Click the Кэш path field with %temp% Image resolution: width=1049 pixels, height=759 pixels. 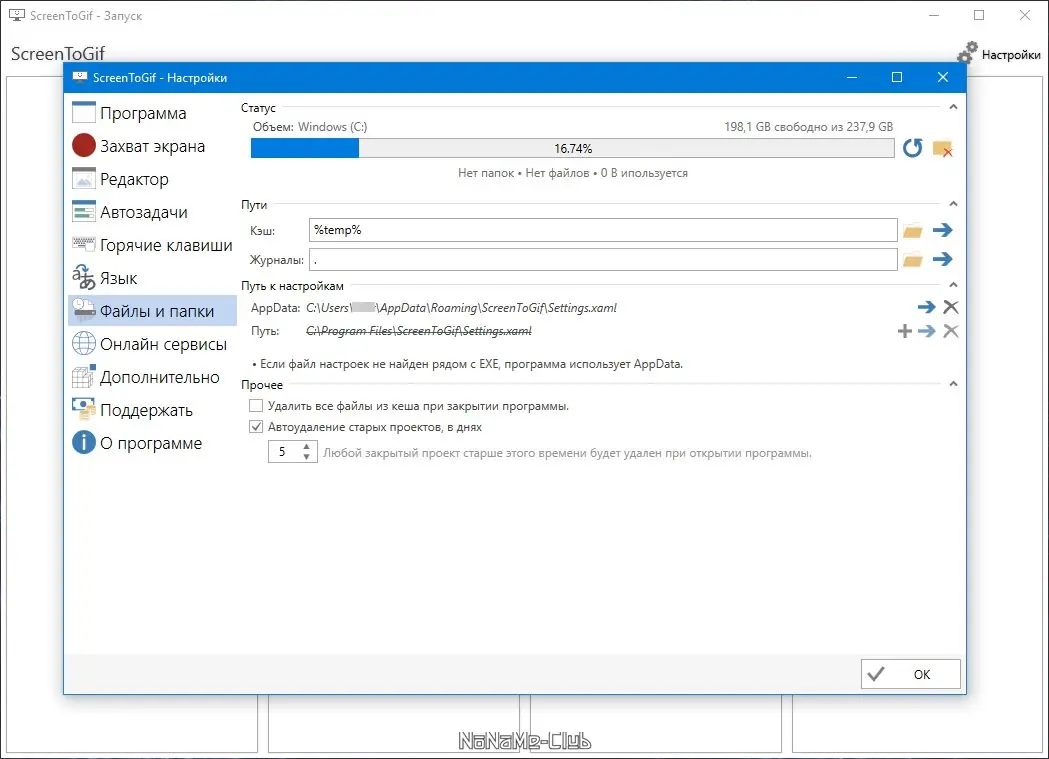coord(603,230)
